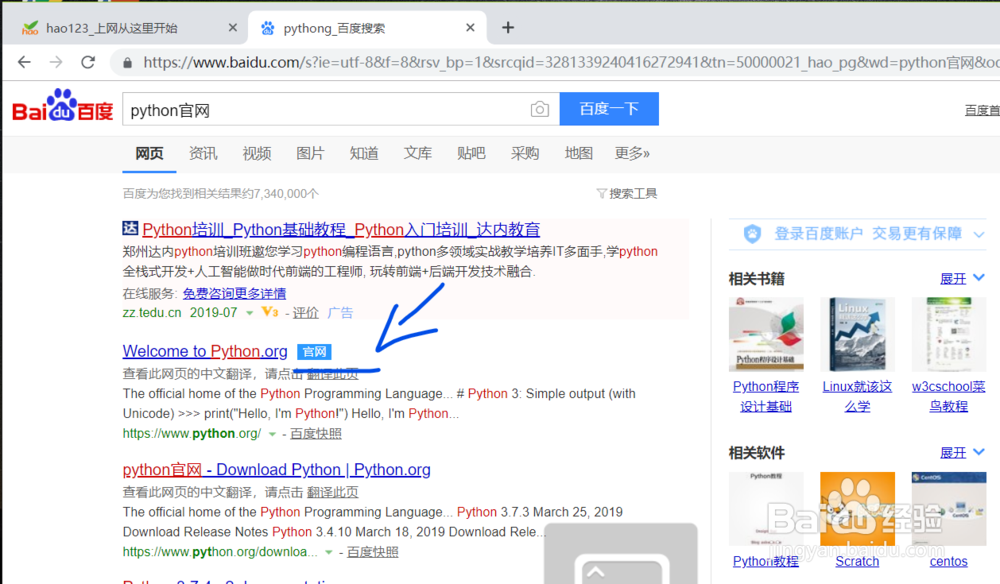Click Python程序设计基础 book cover
Screen dimensions: 1000x584
[x=766, y=334]
